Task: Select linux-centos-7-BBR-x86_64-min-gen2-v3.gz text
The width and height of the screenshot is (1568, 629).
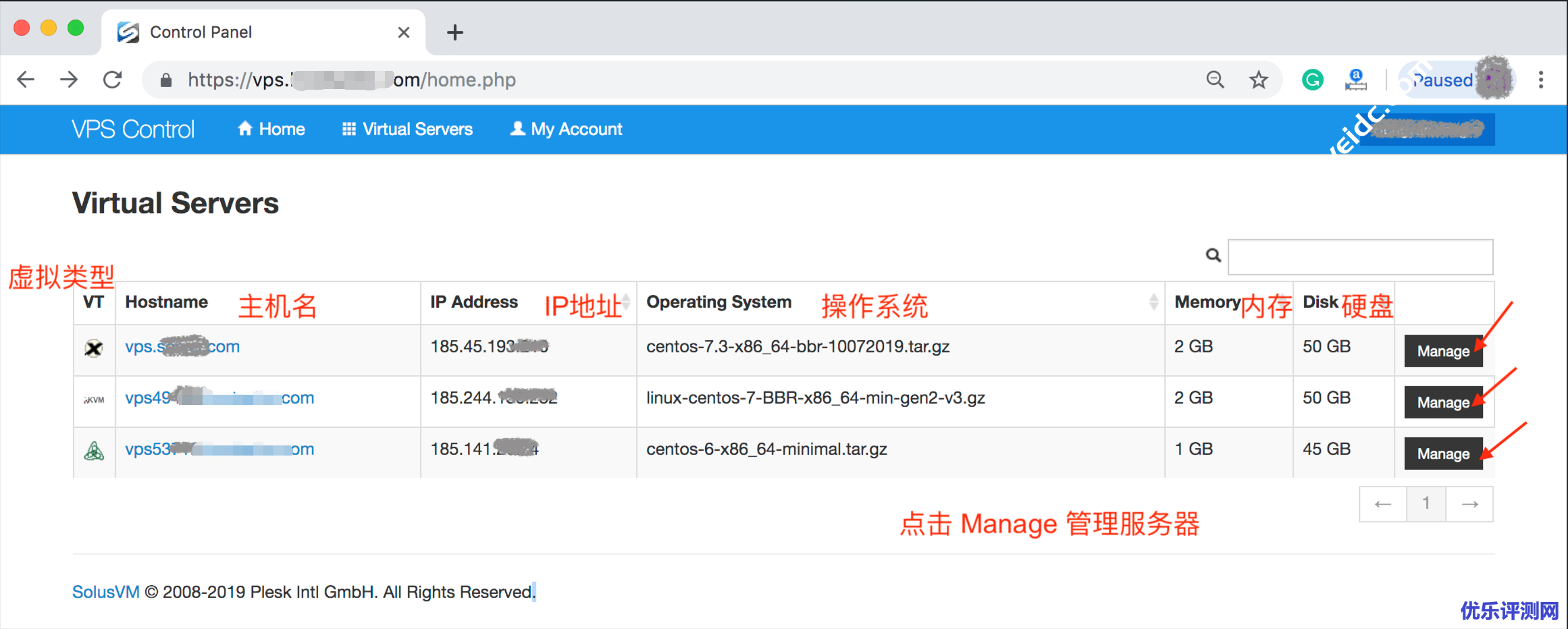Action: tap(816, 398)
